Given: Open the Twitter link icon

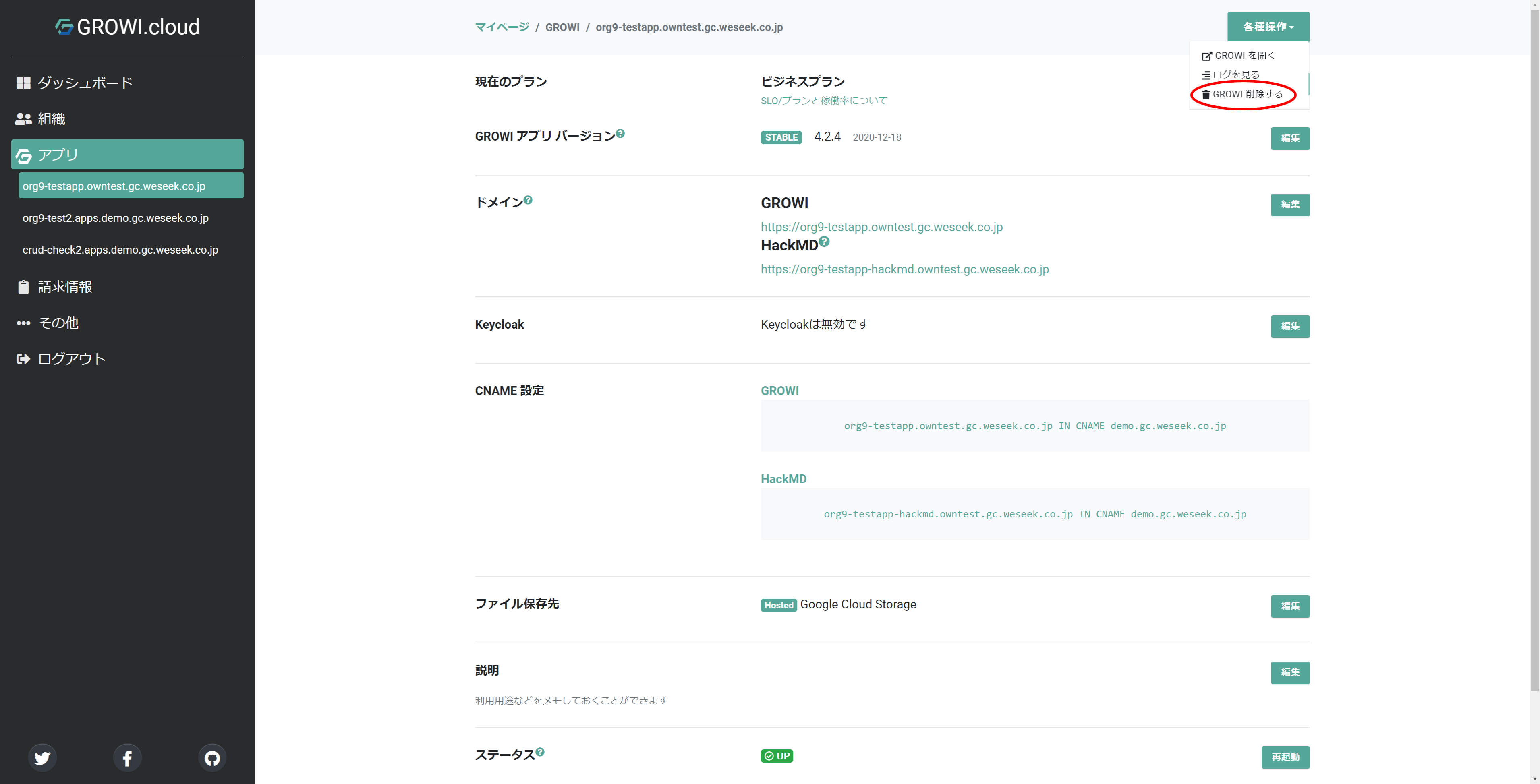Looking at the screenshot, I should click(x=42, y=758).
